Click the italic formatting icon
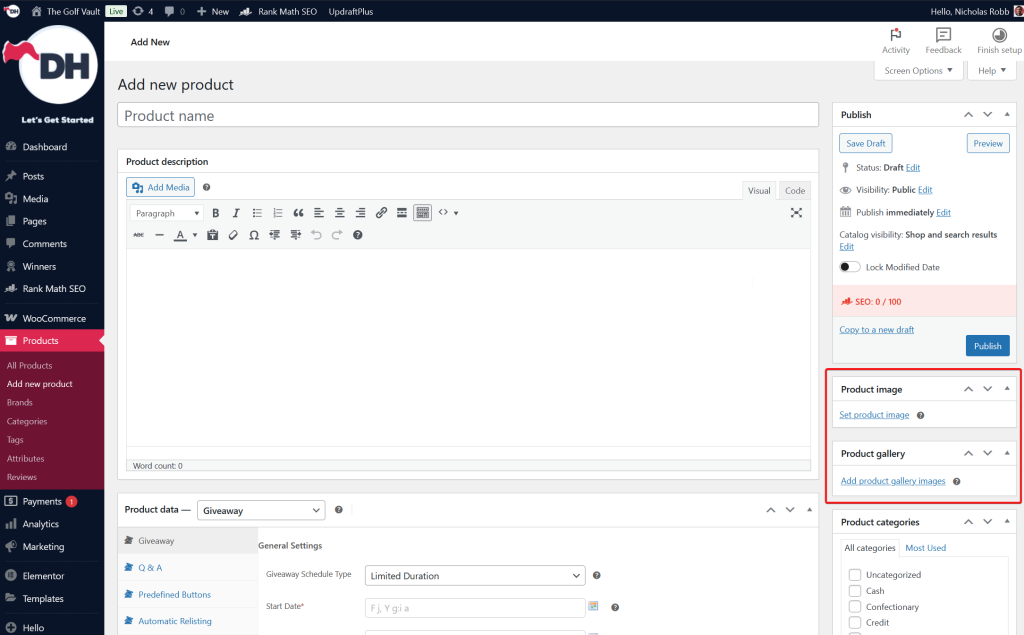Screen dimensions: 1024x635 point(236,213)
